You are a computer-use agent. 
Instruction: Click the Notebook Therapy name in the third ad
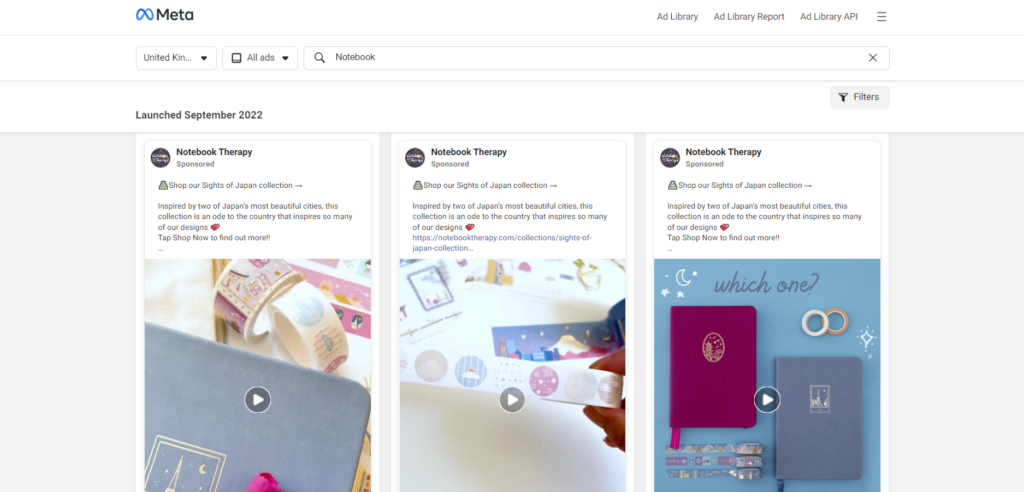[724, 152]
